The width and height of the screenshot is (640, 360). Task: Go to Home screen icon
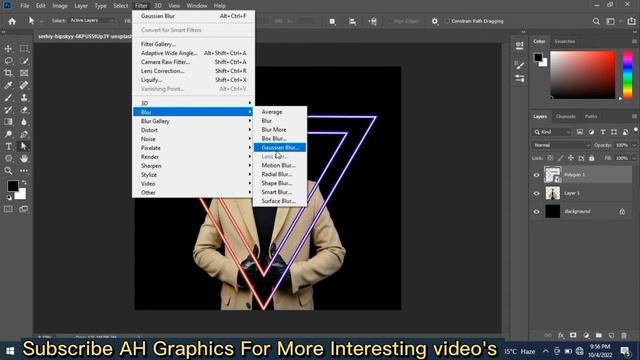pos(12,21)
